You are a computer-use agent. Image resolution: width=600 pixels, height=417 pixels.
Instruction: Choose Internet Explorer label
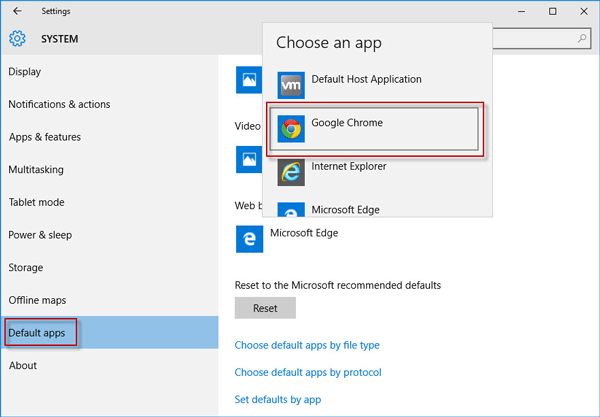click(349, 166)
